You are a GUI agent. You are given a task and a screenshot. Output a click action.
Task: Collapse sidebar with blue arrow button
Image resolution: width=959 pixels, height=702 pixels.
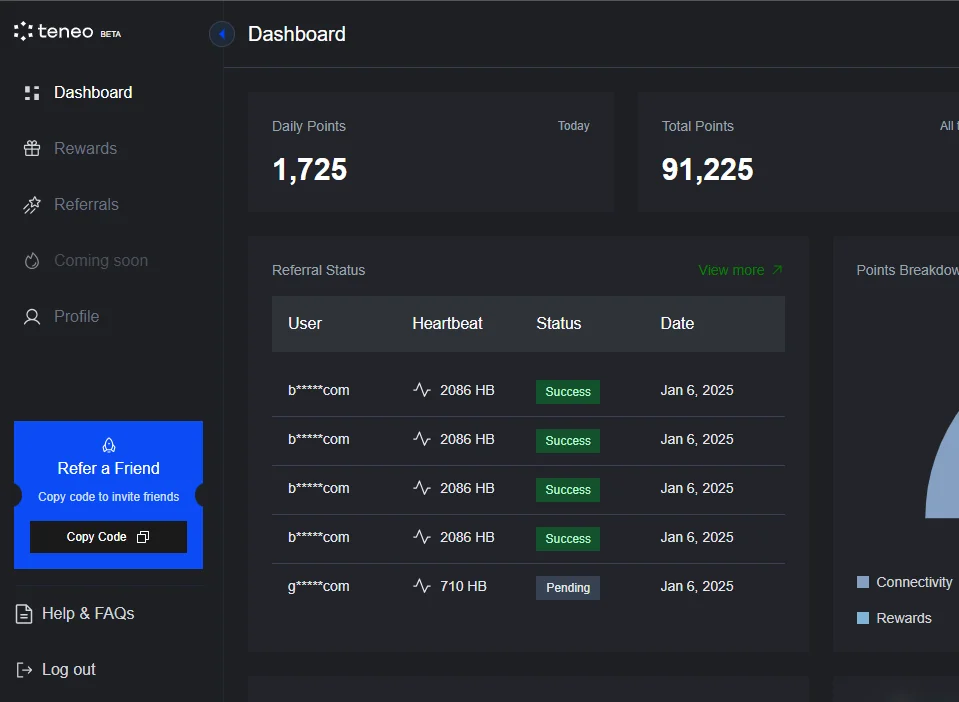coord(222,34)
